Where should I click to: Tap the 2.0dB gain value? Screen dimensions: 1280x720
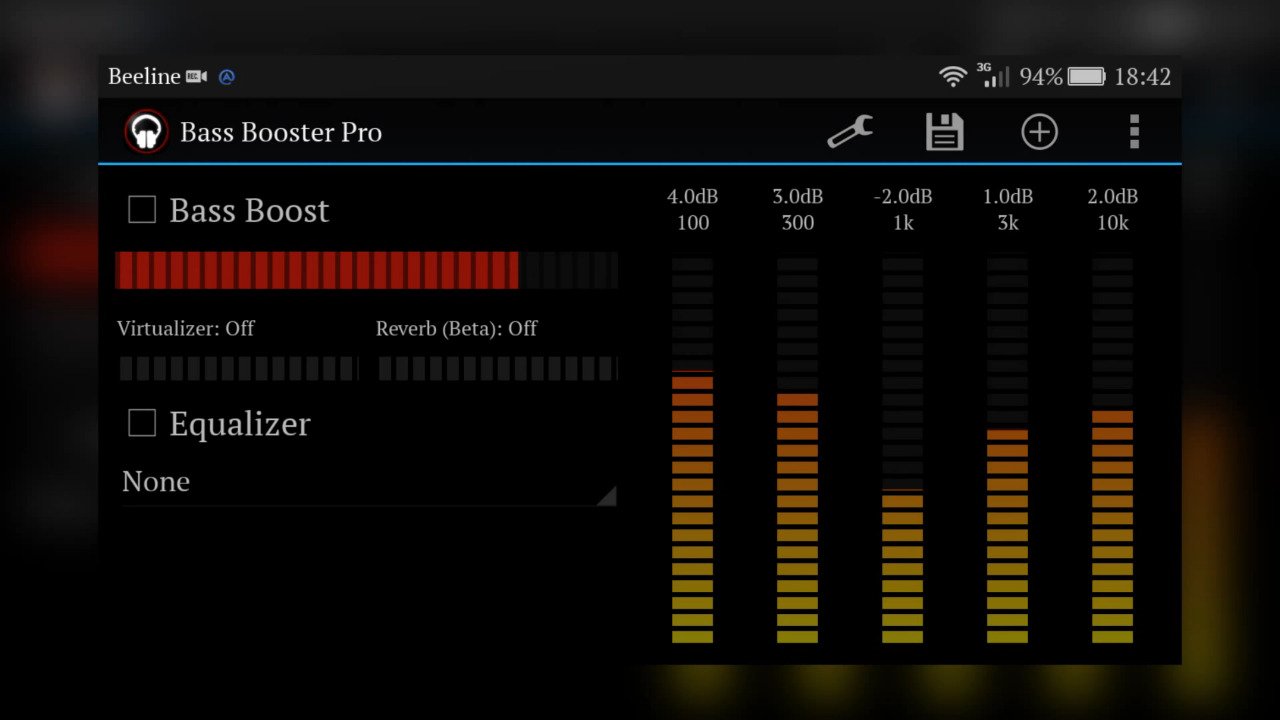1112,197
